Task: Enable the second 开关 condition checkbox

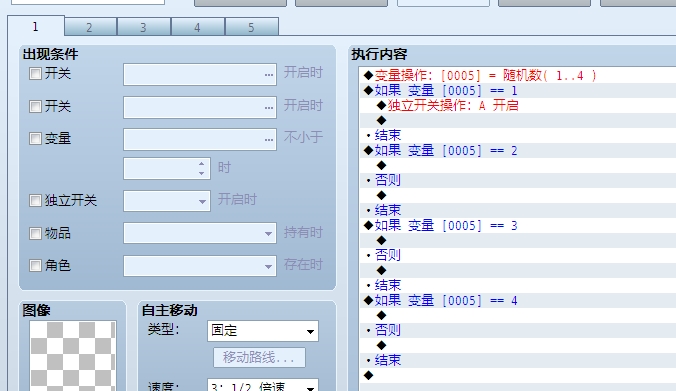Action: [35, 106]
